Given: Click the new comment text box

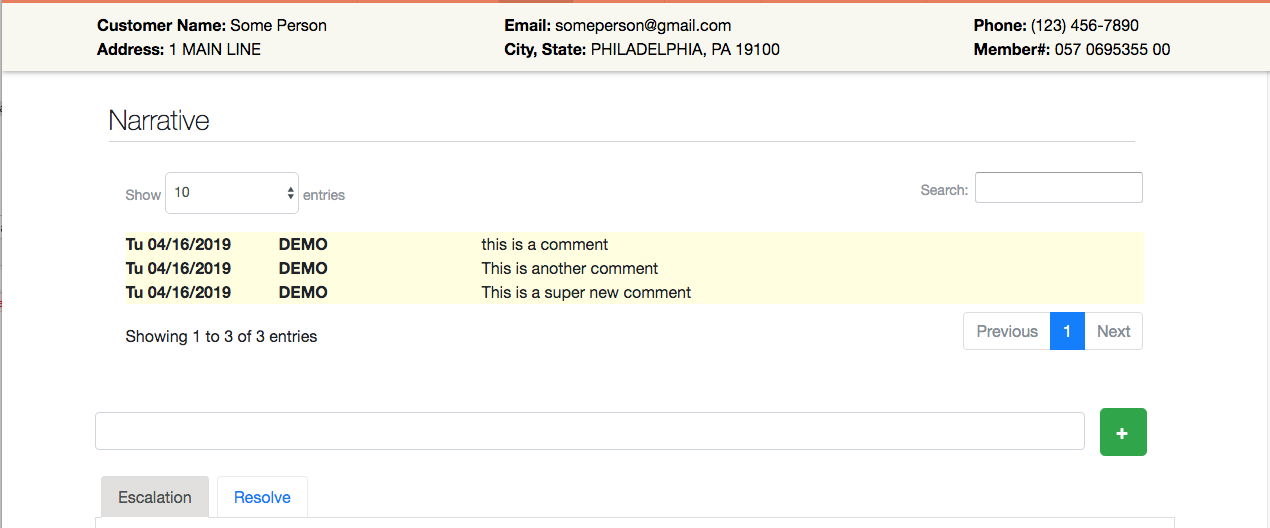Looking at the screenshot, I should [x=589, y=431].
